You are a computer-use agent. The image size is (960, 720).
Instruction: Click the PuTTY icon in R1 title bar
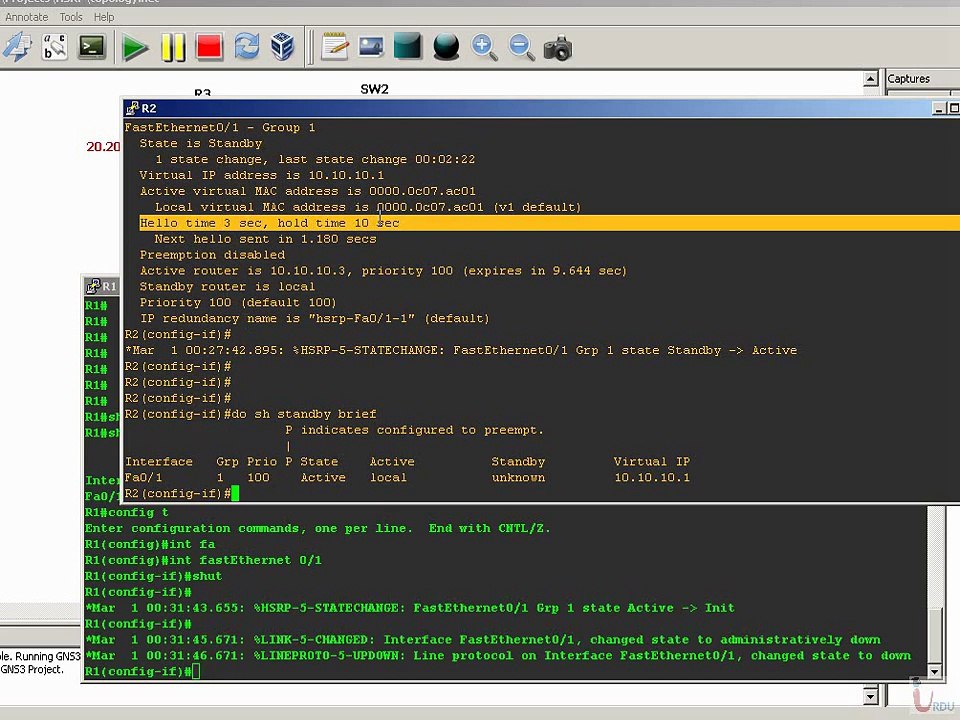(x=93, y=286)
